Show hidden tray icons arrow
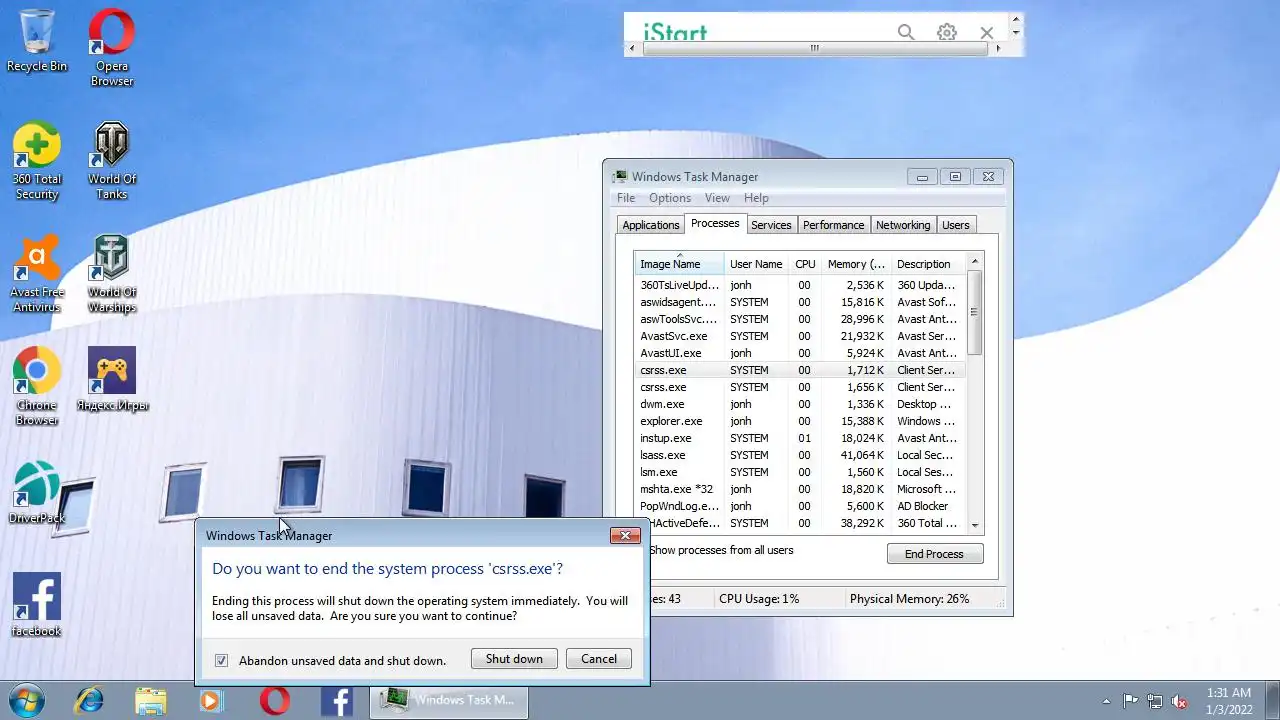The height and width of the screenshot is (720, 1280). pos(1106,701)
